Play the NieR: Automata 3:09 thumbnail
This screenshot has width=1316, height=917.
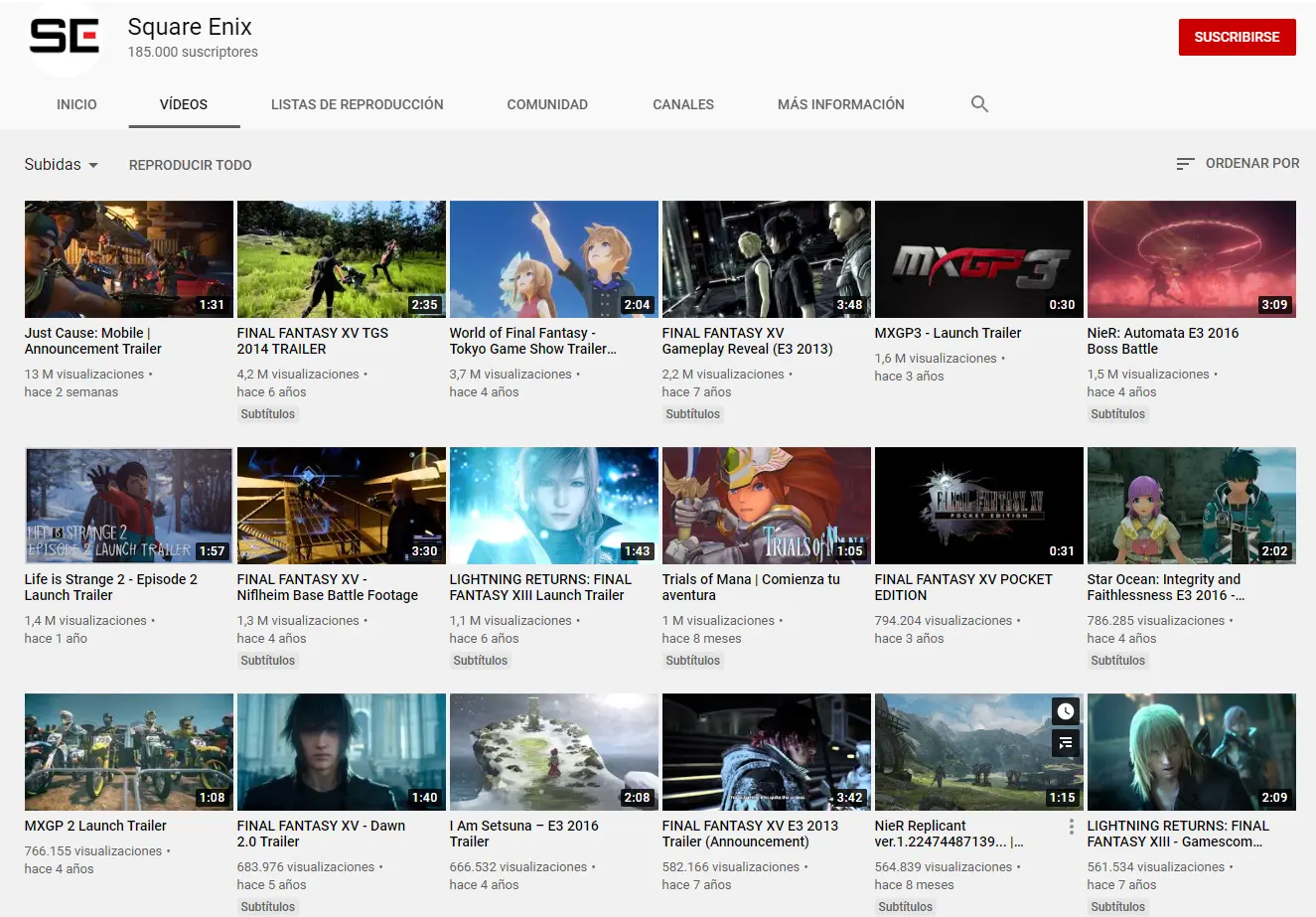pos(1192,259)
